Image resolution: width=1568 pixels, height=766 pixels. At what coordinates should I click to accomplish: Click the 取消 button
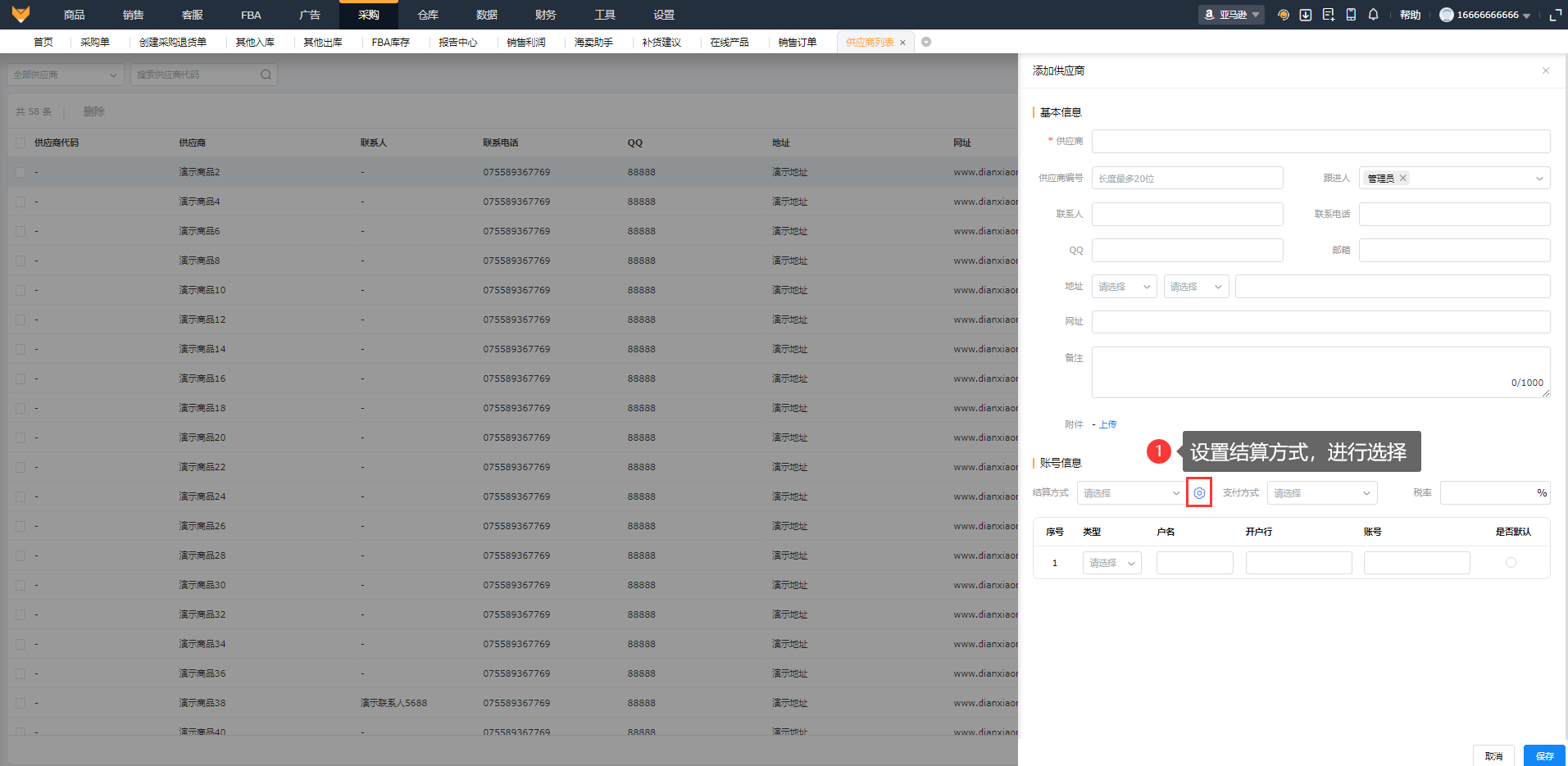coord(1494,756)
